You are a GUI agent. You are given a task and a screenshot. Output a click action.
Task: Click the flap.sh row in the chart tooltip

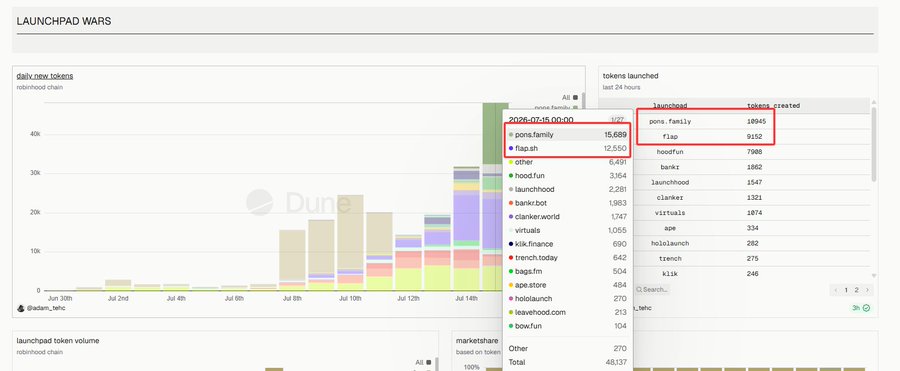pyautogui.click(x=567, y=148)
